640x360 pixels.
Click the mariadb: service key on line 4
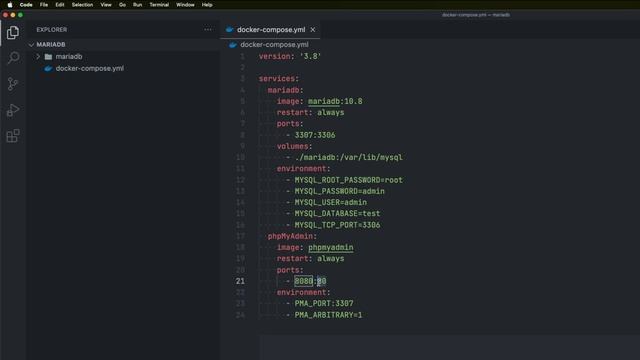[x=286, y=90]
